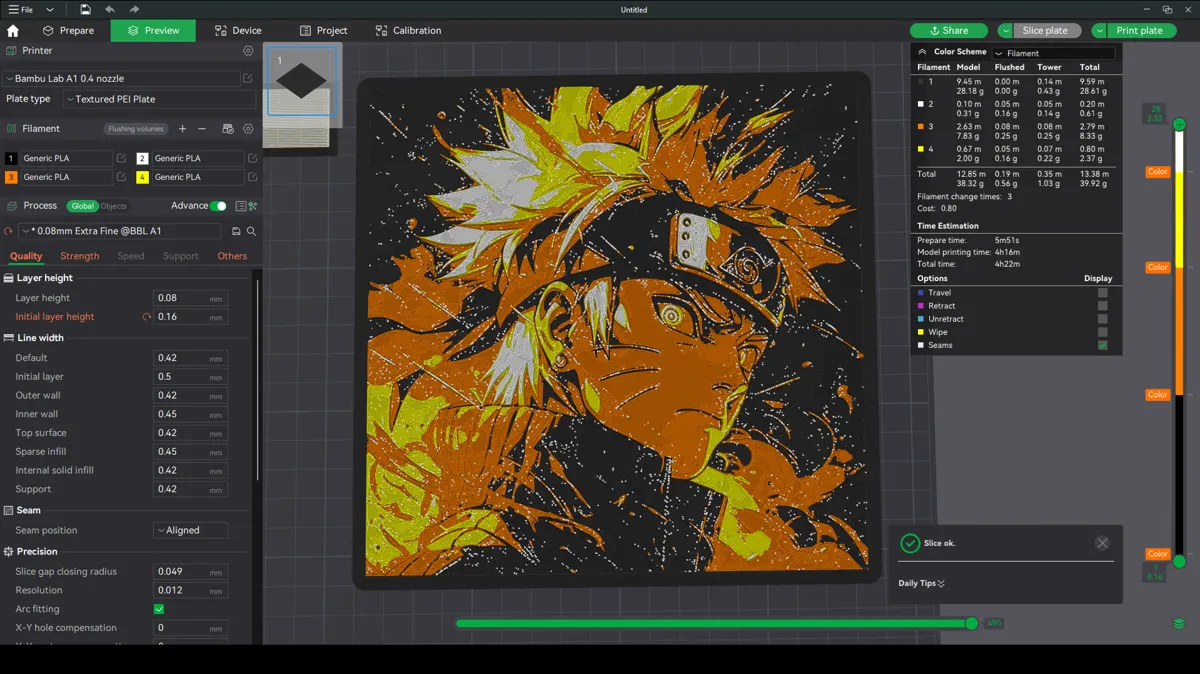The width and height of the screenshot is (1200, 674).
Task: Expand the Daily Tips section
Action: (921, 584)
